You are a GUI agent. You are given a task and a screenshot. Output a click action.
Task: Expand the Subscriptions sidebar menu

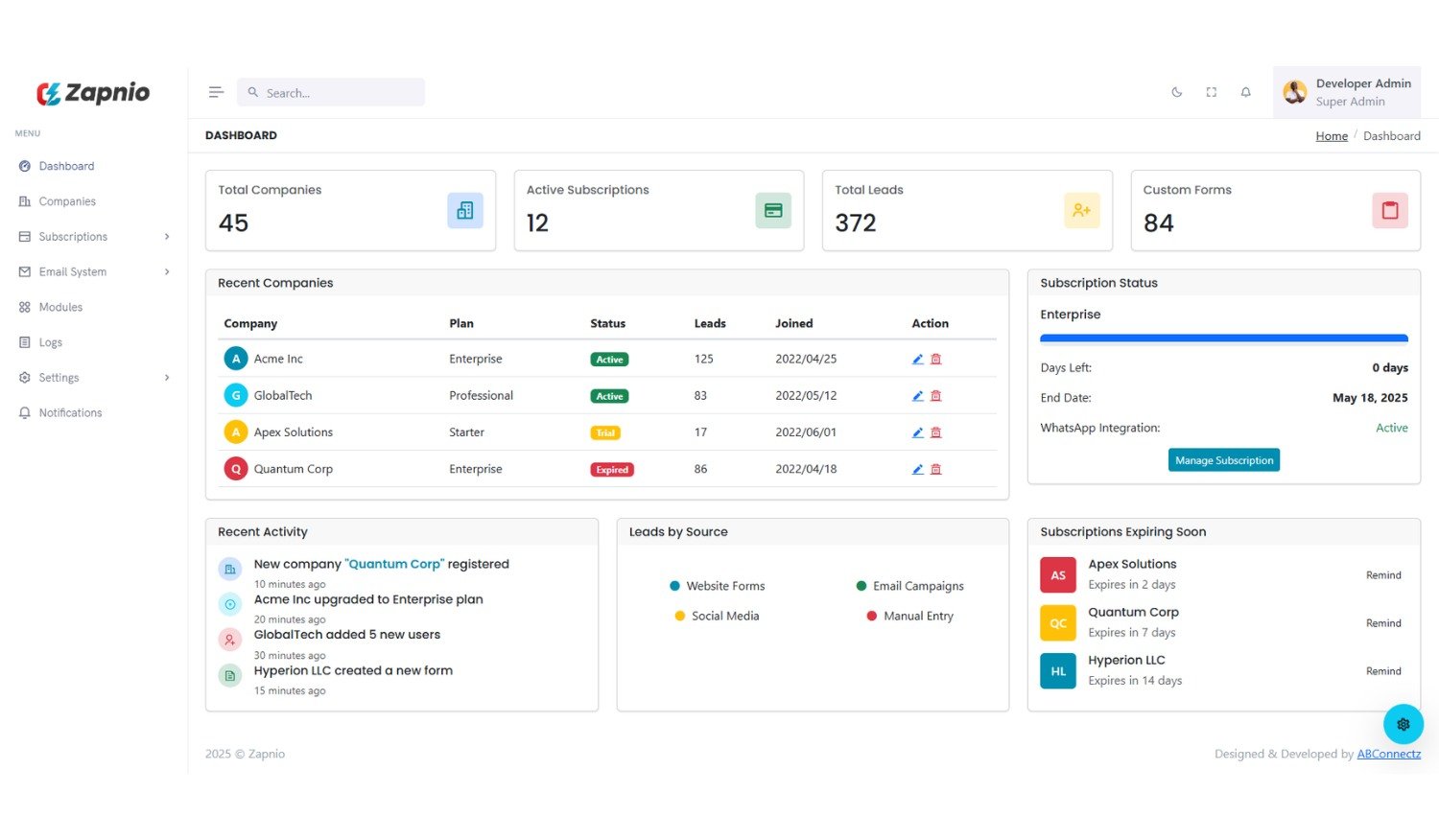tap(93, 237)
